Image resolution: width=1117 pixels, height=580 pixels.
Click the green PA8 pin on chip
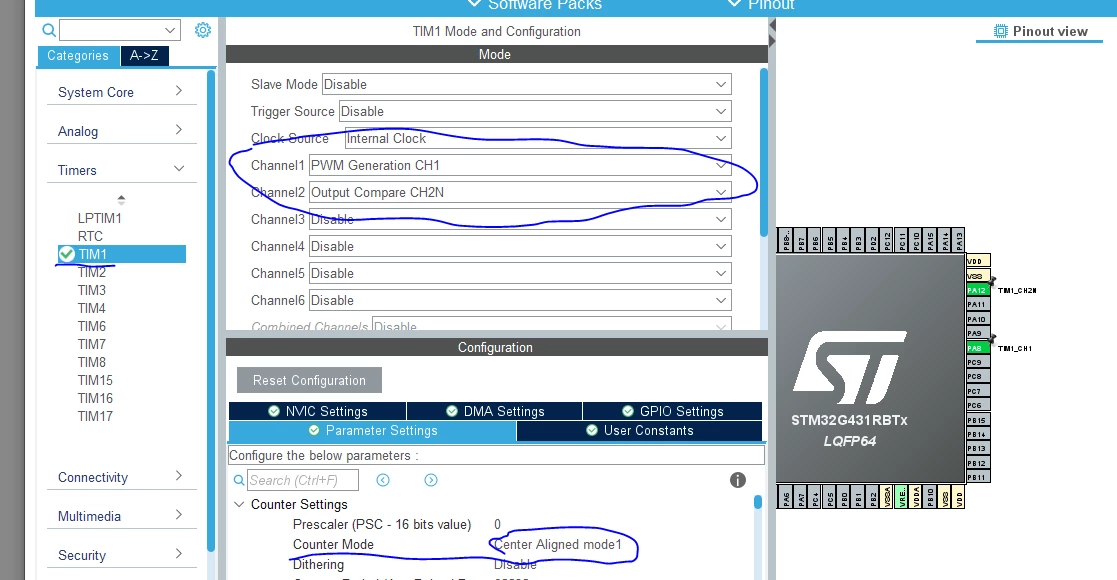pos(977,348)
